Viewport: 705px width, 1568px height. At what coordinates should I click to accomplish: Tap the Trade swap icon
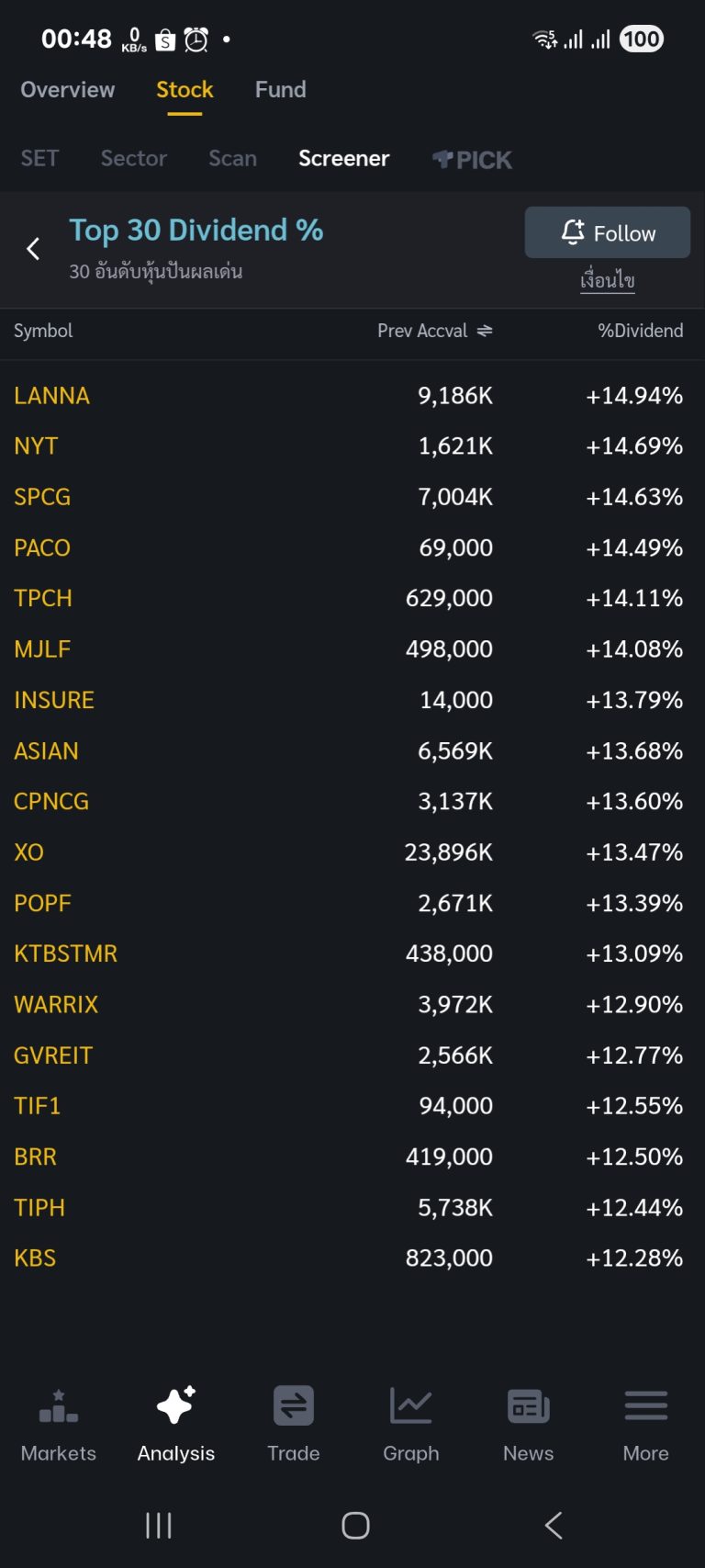294,1406
